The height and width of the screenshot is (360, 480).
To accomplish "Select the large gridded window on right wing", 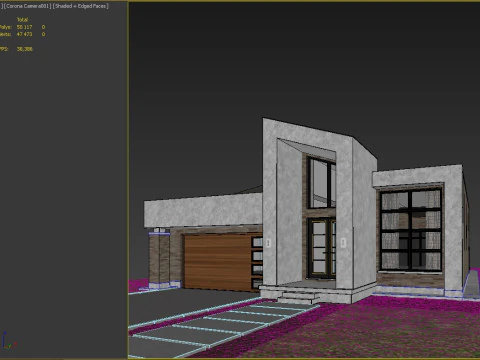I will coord(411,230).
